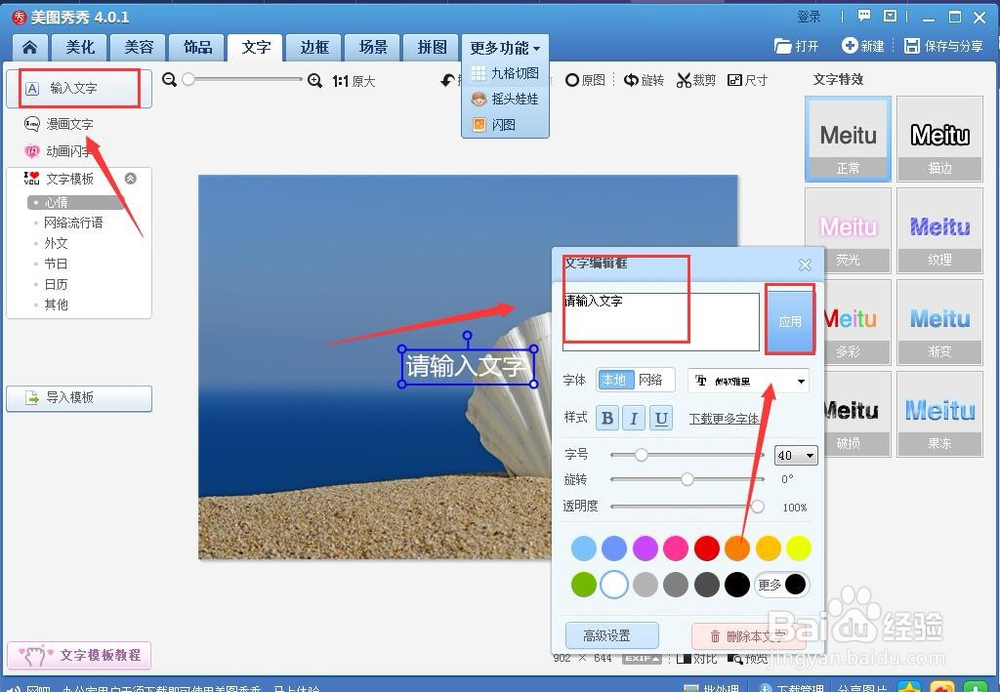Open 九格切图 grid cut tool

pyautogui.click(x=505, y=73)
